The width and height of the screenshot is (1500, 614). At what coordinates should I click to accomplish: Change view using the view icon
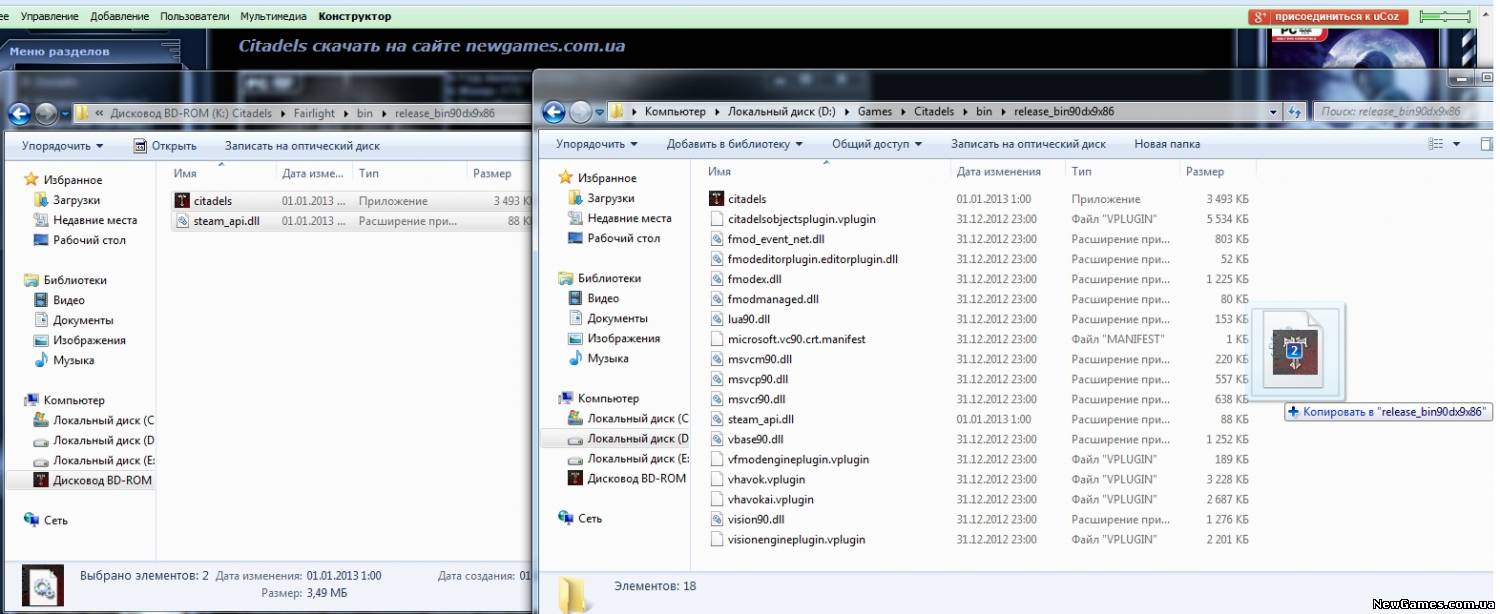[x=1436, y=144]
